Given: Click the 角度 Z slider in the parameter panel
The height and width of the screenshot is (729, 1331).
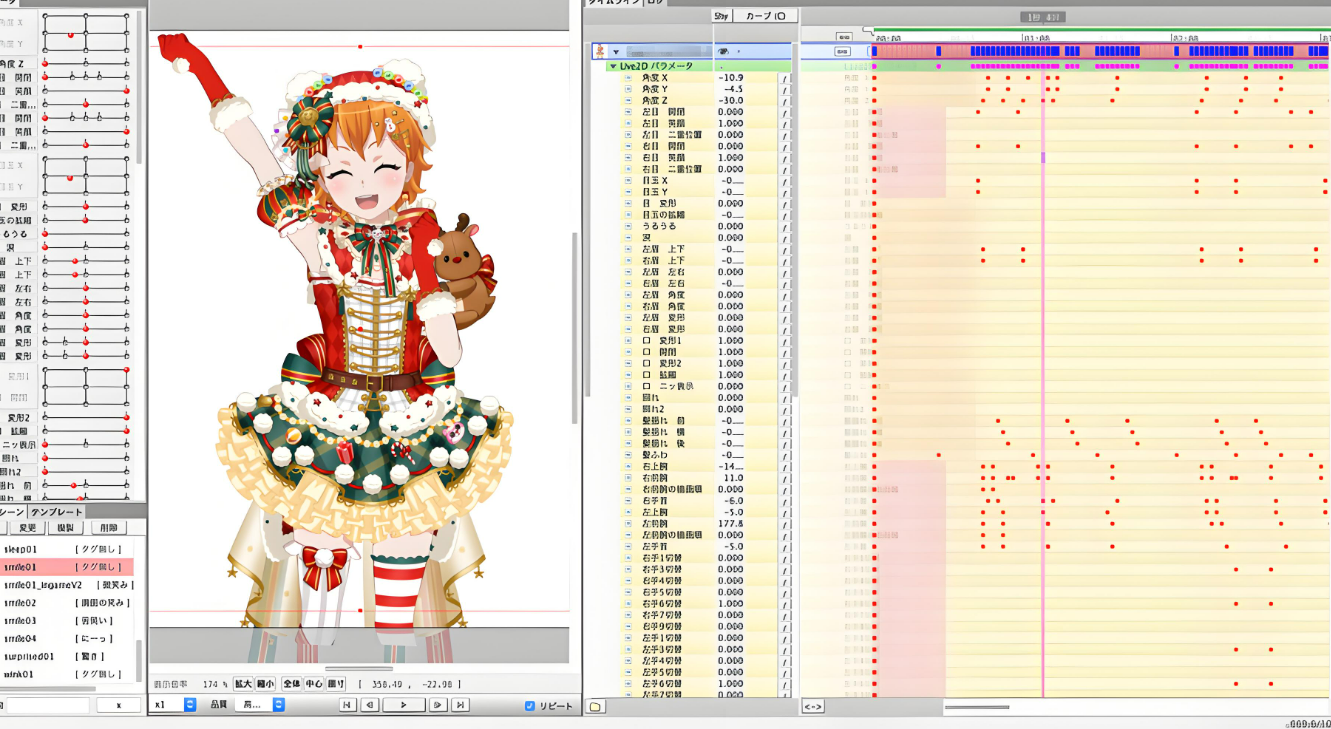Looking at the screenshot, I should 86,63.
